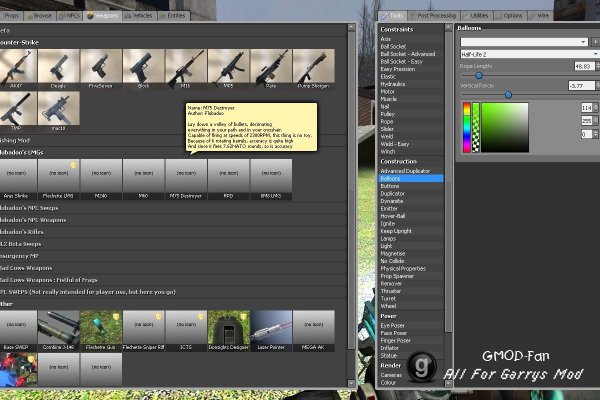The image size is (600, 400).
Task: Select the M75 Destroyer tile
Action: pos(186,180)
